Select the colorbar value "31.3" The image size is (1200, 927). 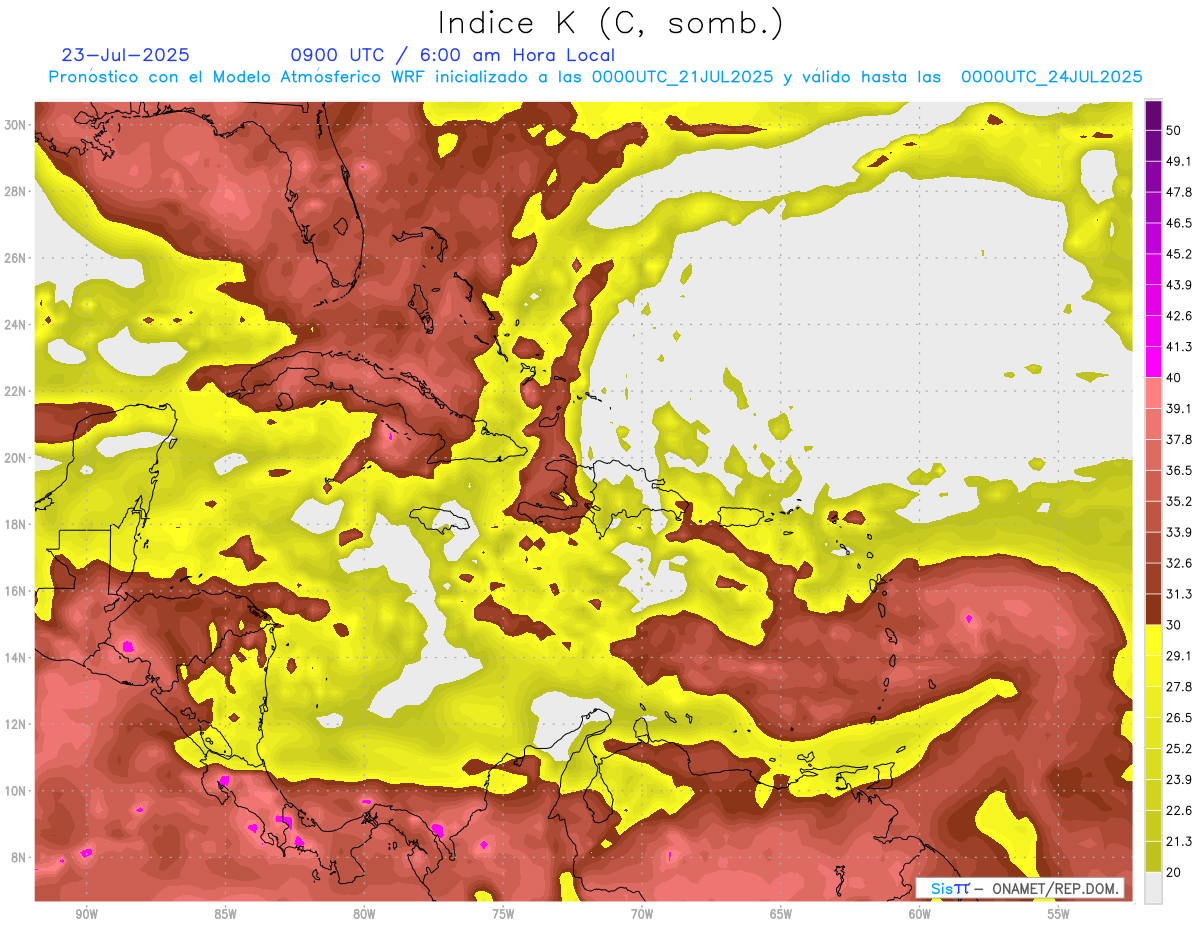pos(1179,594)
